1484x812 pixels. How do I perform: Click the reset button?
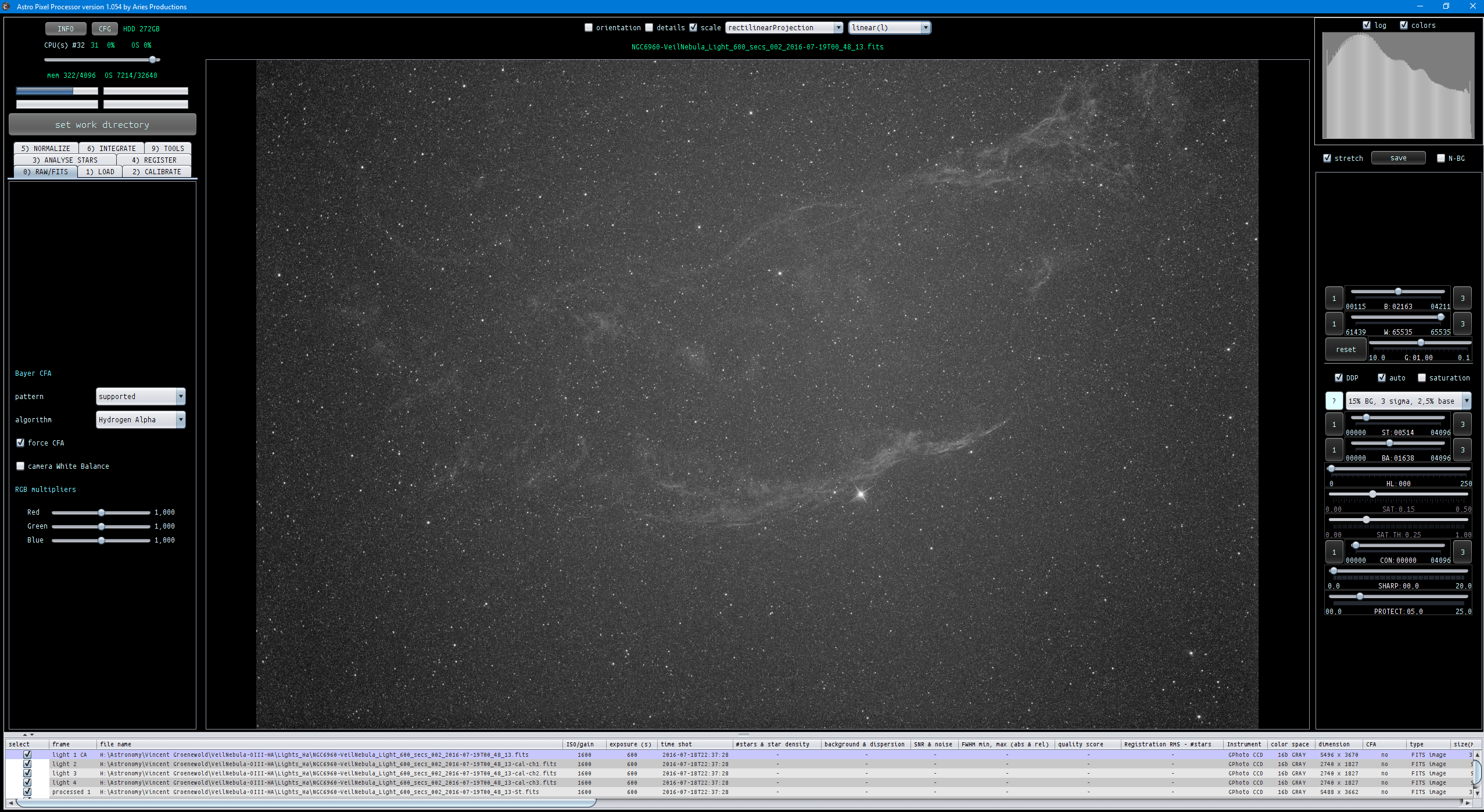pyautogui.click(x=1346, y=349)
